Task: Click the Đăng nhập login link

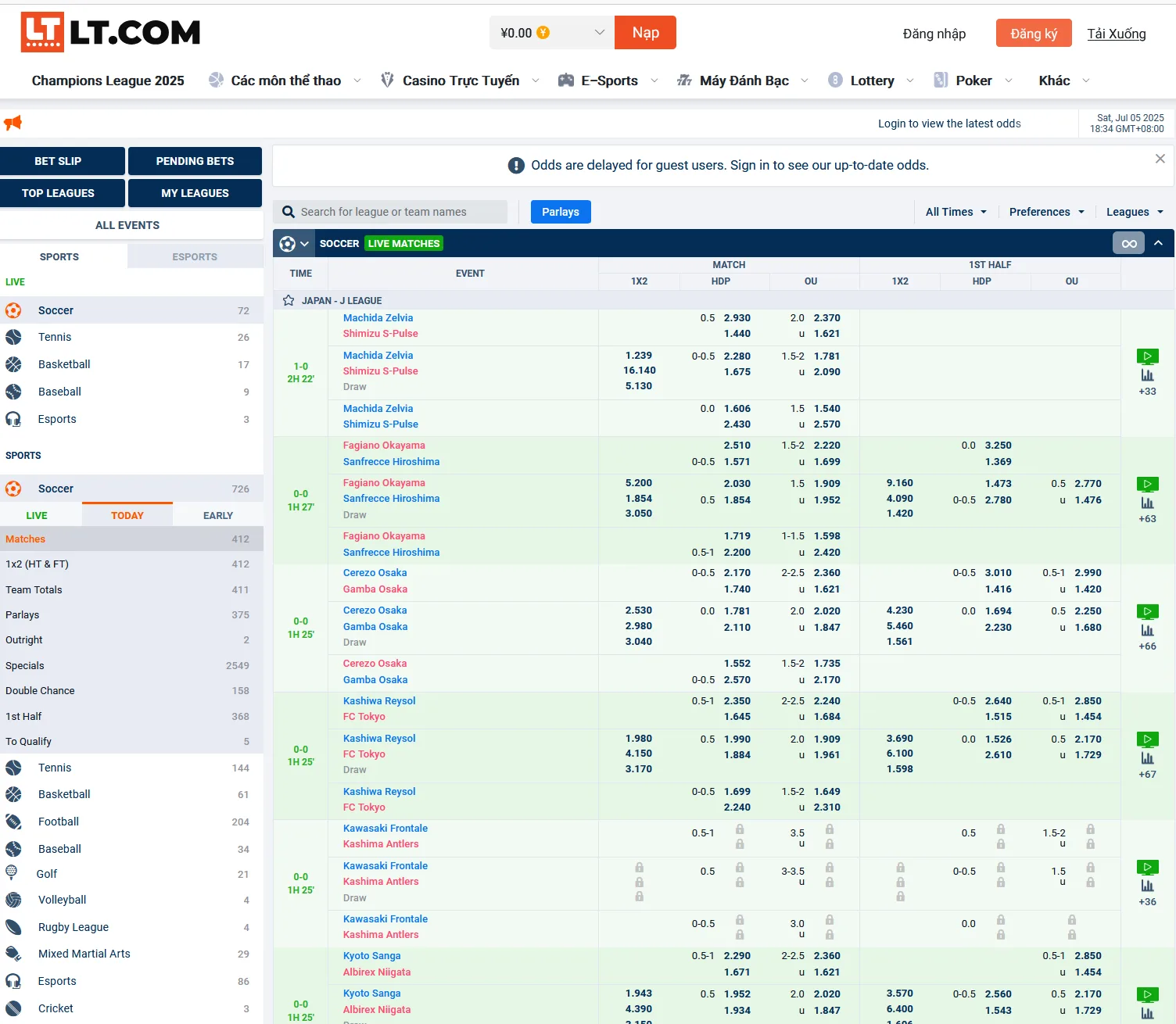Action: (934, 34)
